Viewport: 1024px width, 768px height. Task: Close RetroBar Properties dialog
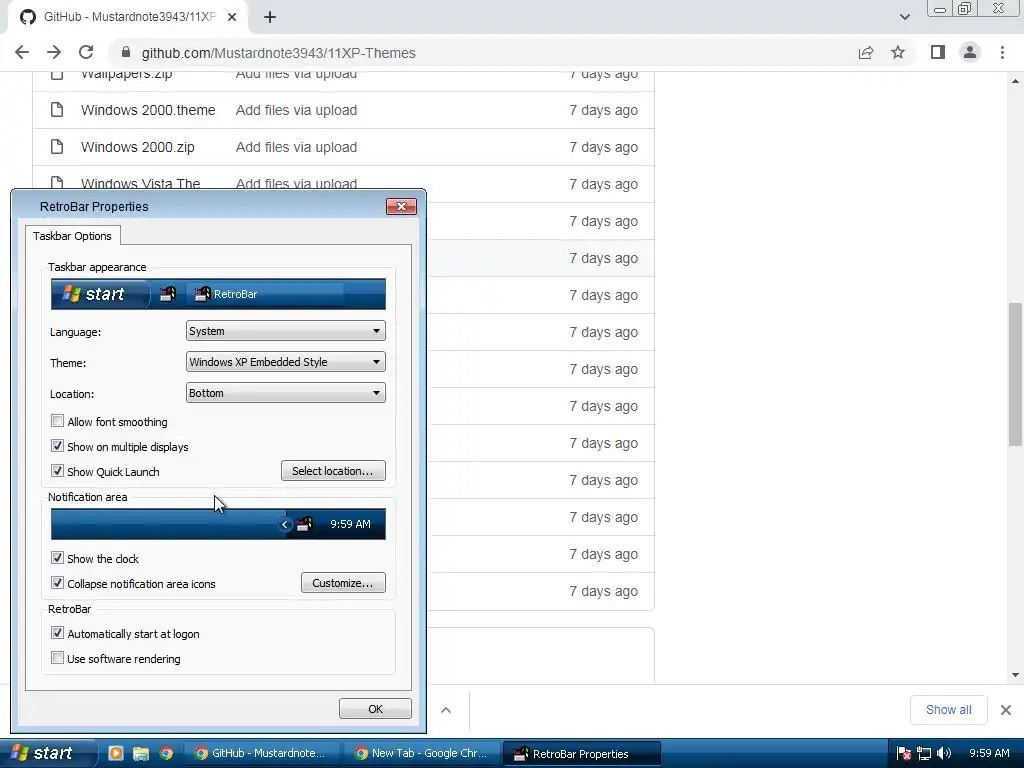click(x=401, y=206)
